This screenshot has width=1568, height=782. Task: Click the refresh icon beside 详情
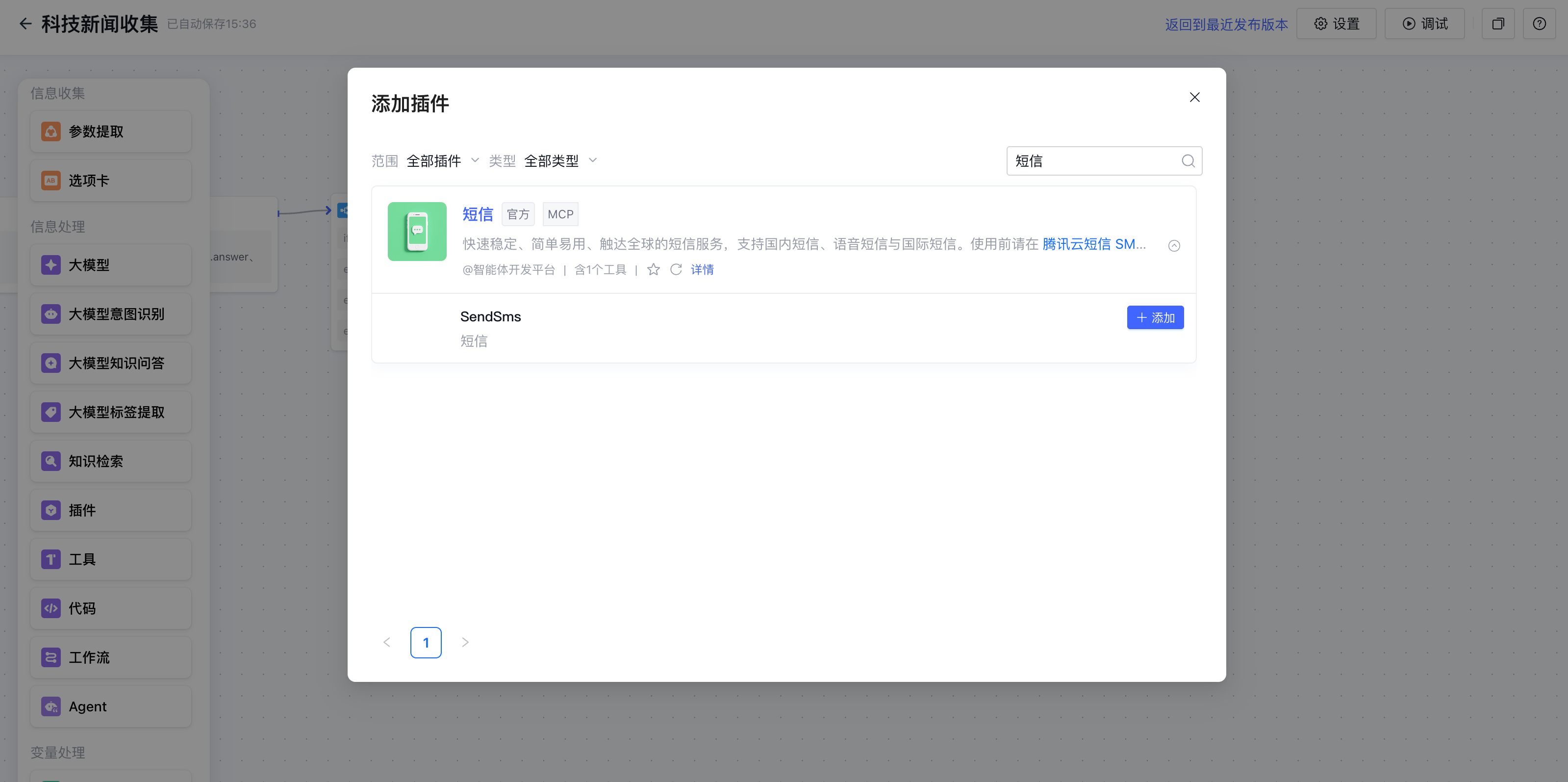(676, 269)
